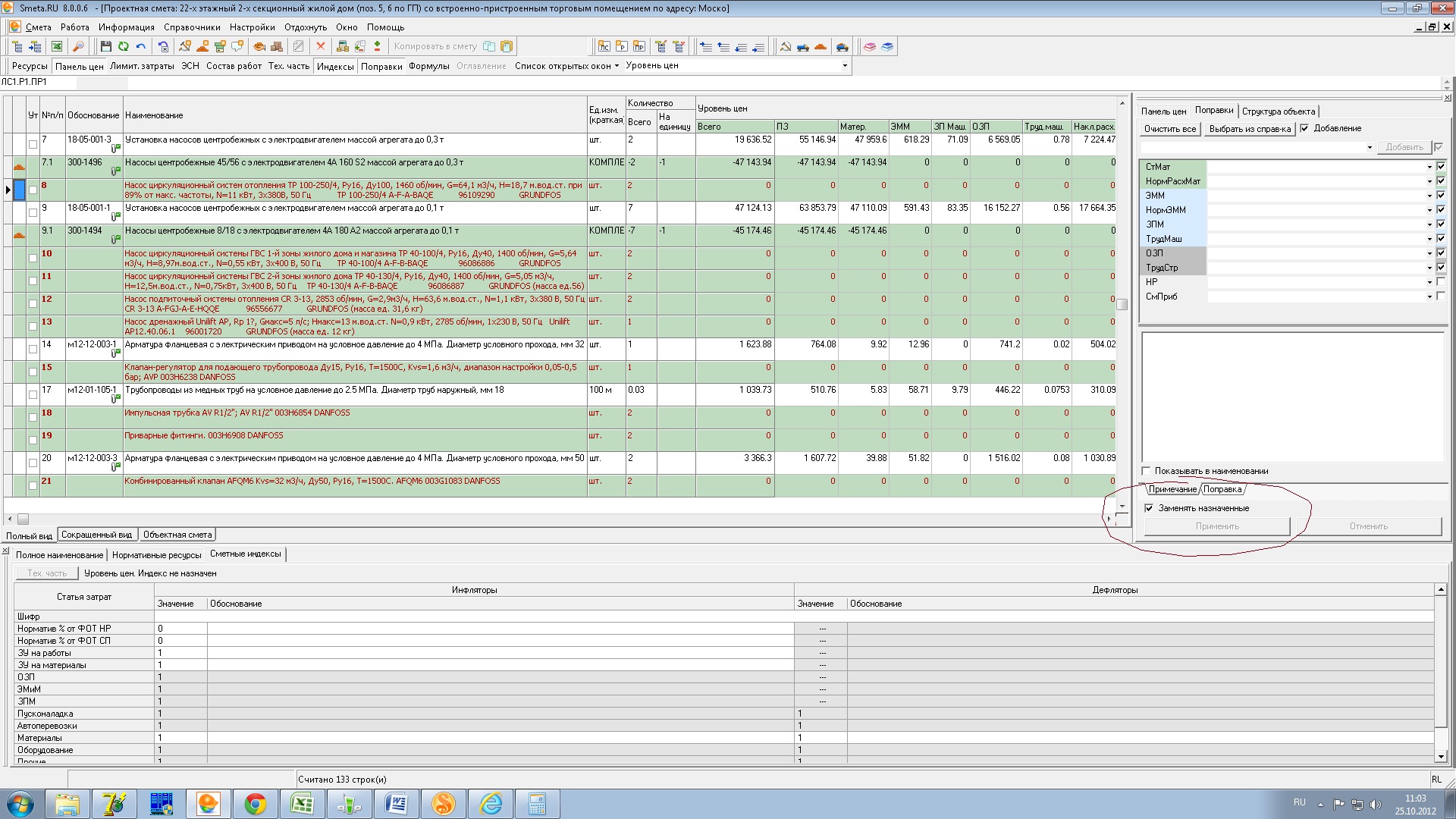The height and width of the screenshot is (819, 1456).
Task: Click the ЛС new local estimate icon
Action: tap(604, 46)
